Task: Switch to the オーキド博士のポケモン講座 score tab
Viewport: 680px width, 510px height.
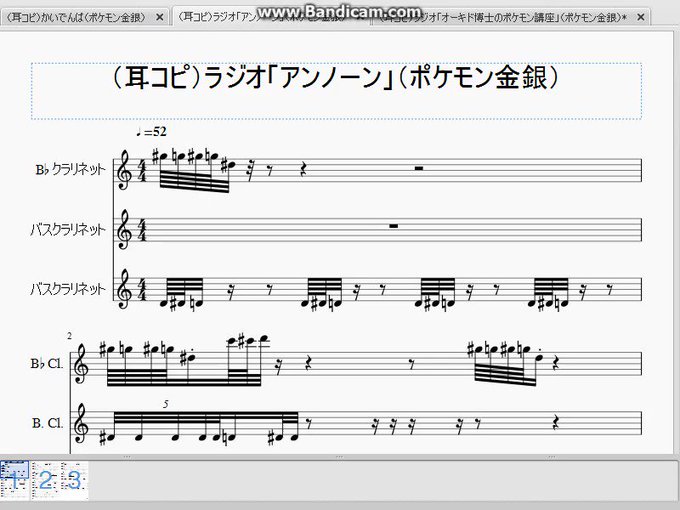Action: 501,17
